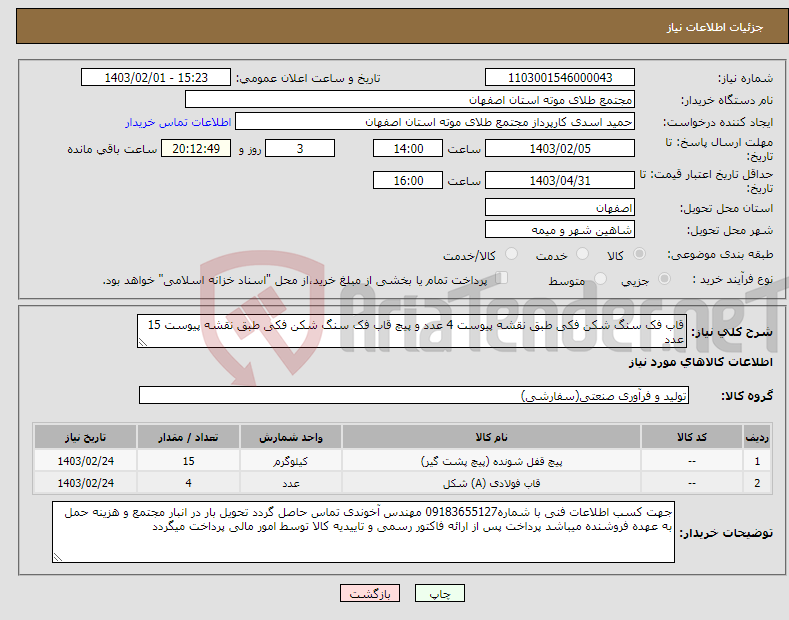
Task: Click the ردیف column header
Action: [757, 437]
